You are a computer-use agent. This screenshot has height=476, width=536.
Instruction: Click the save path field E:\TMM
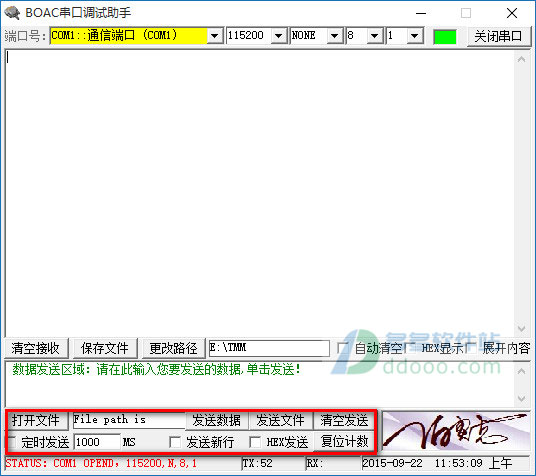(269, 348)
